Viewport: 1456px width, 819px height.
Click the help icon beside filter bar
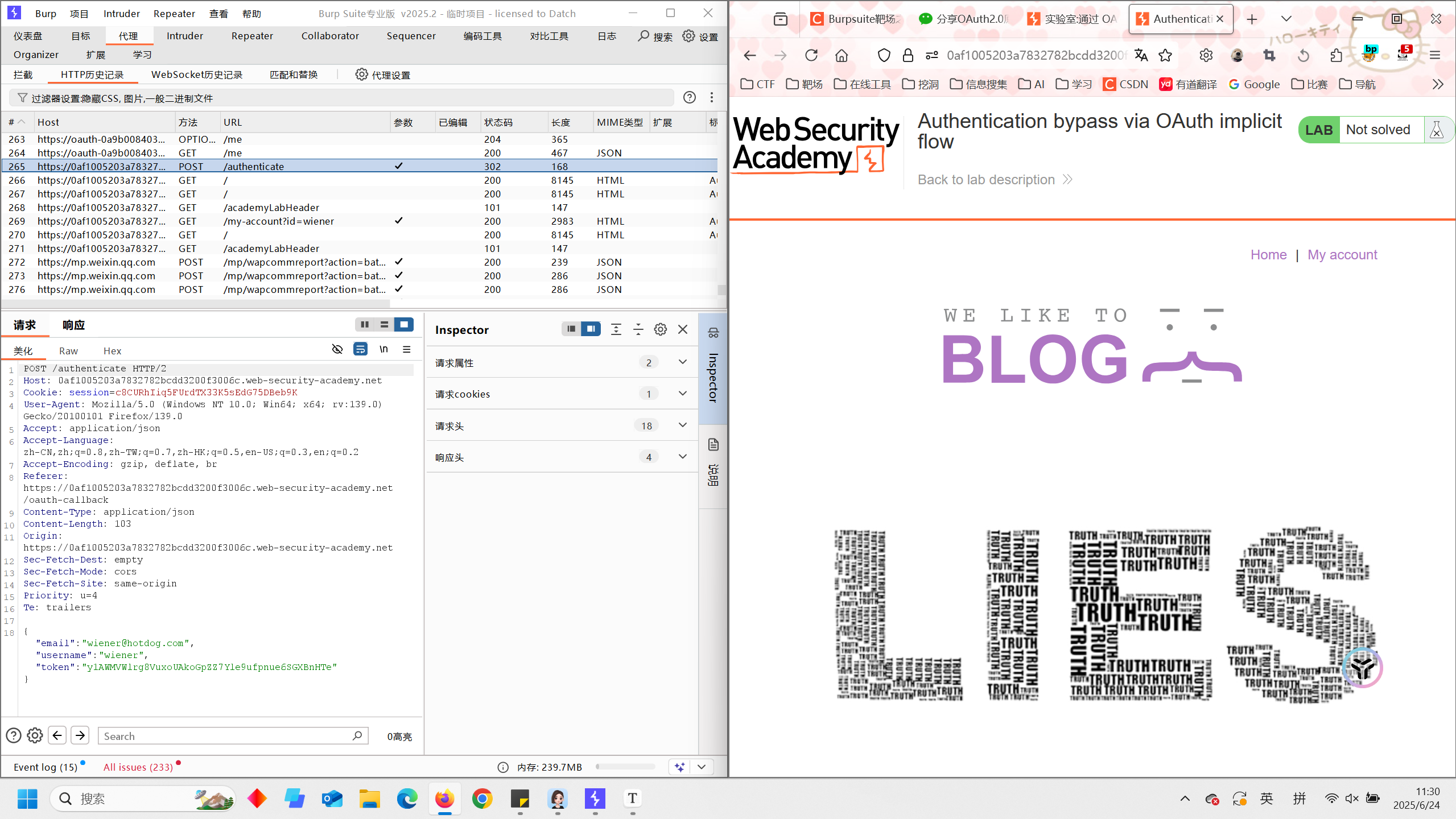pyautogui.click(x=689, y=97)
